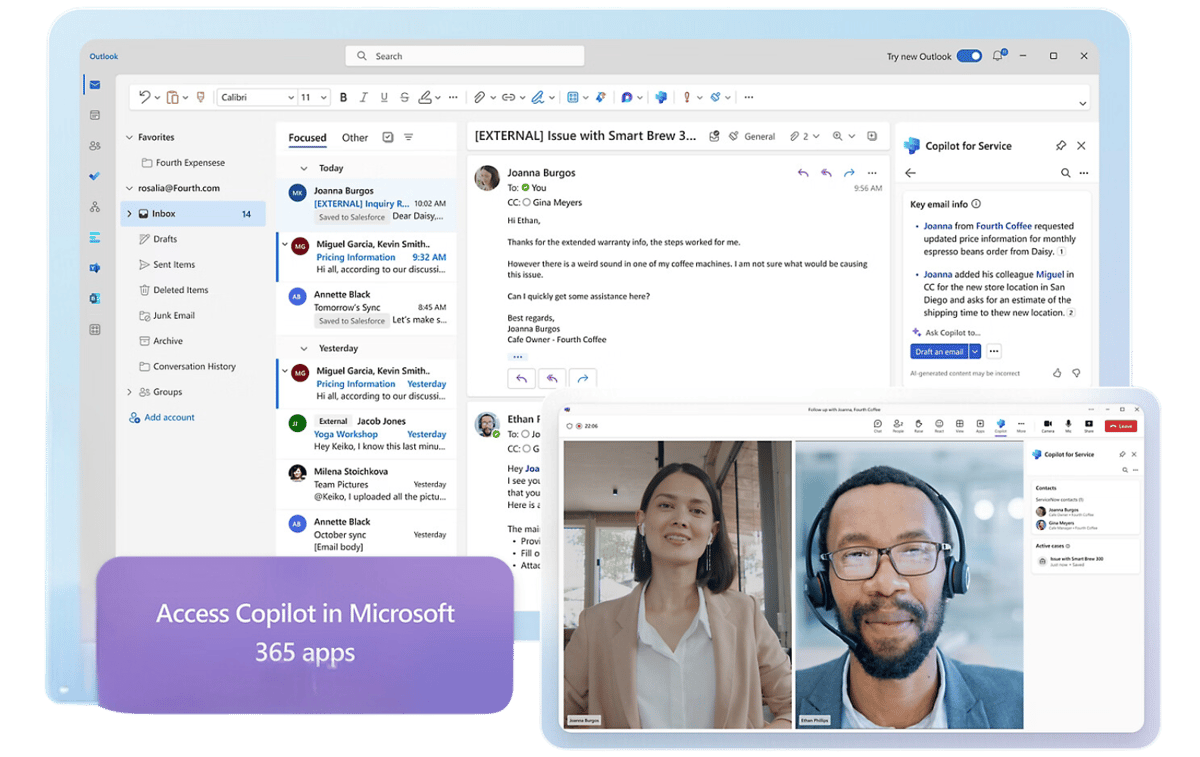Click the Paste clipboard icon
Viewport: 1200px width, 757px height.
pos(173,97)
